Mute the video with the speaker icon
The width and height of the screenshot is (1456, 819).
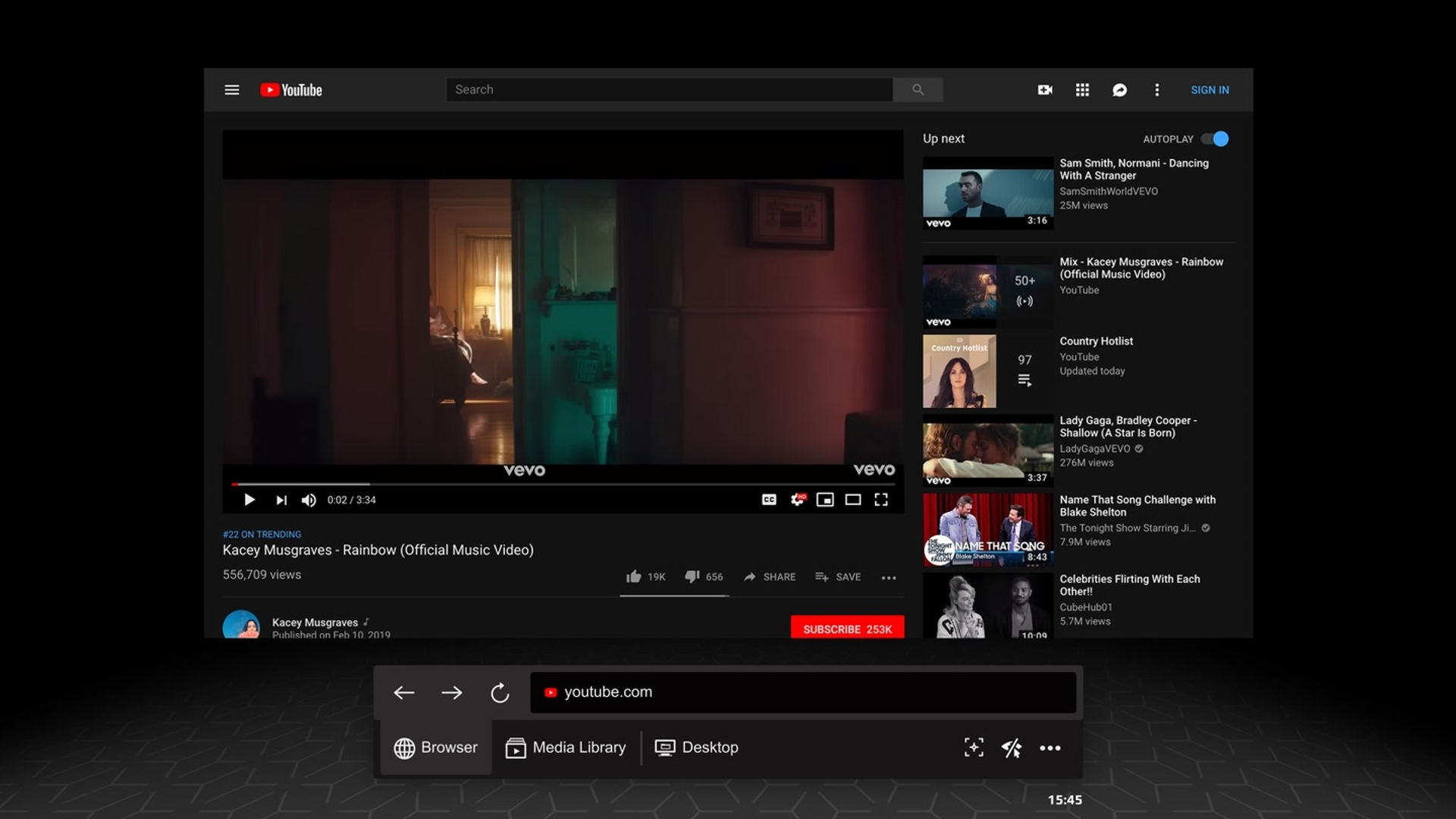point(309,500)
